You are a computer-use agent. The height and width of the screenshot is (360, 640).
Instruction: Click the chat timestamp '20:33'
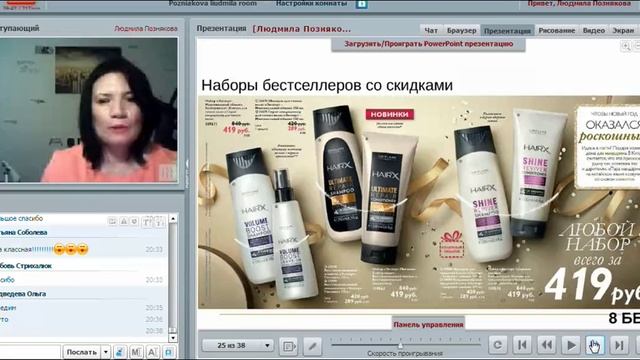click(x=154, y=249)
